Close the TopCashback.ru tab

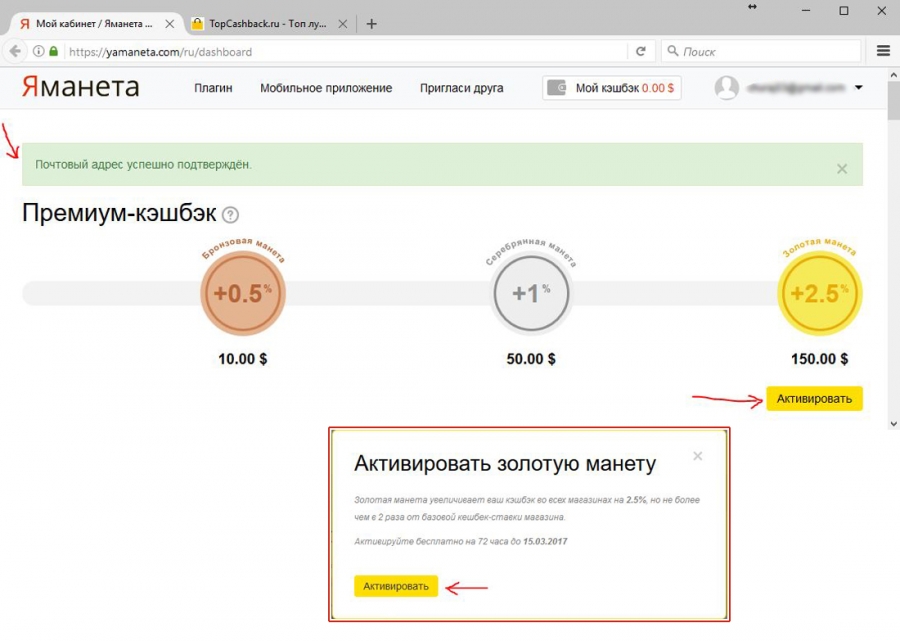(x=343, y=24)
